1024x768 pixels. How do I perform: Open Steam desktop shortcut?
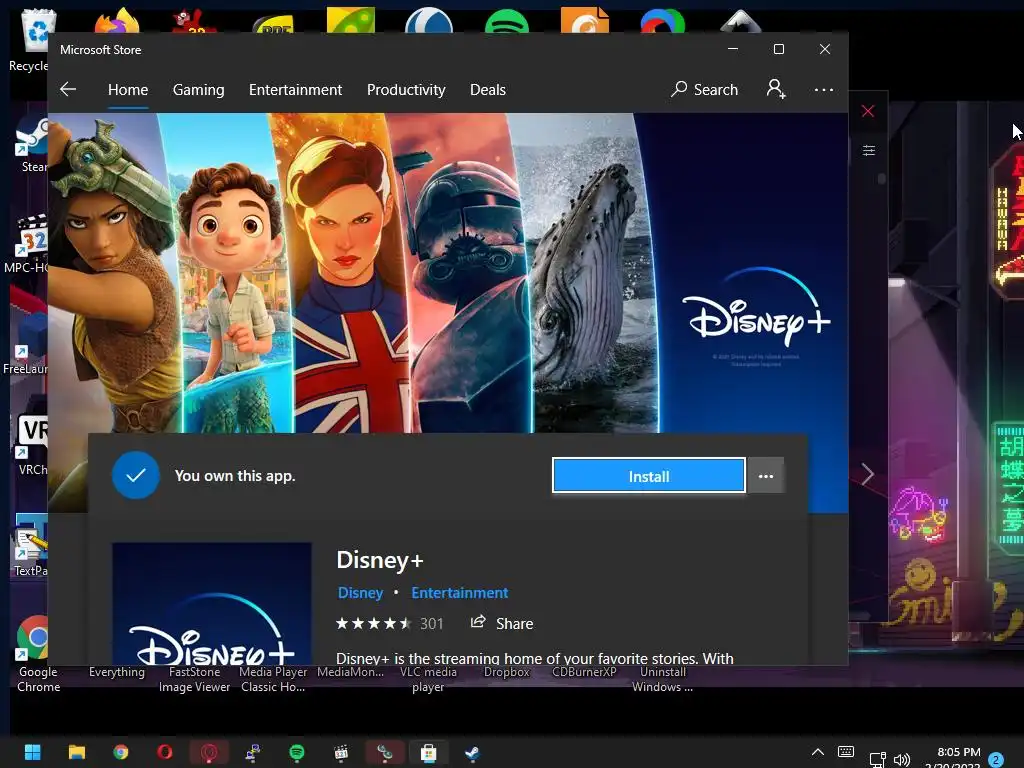pos(31,144)
